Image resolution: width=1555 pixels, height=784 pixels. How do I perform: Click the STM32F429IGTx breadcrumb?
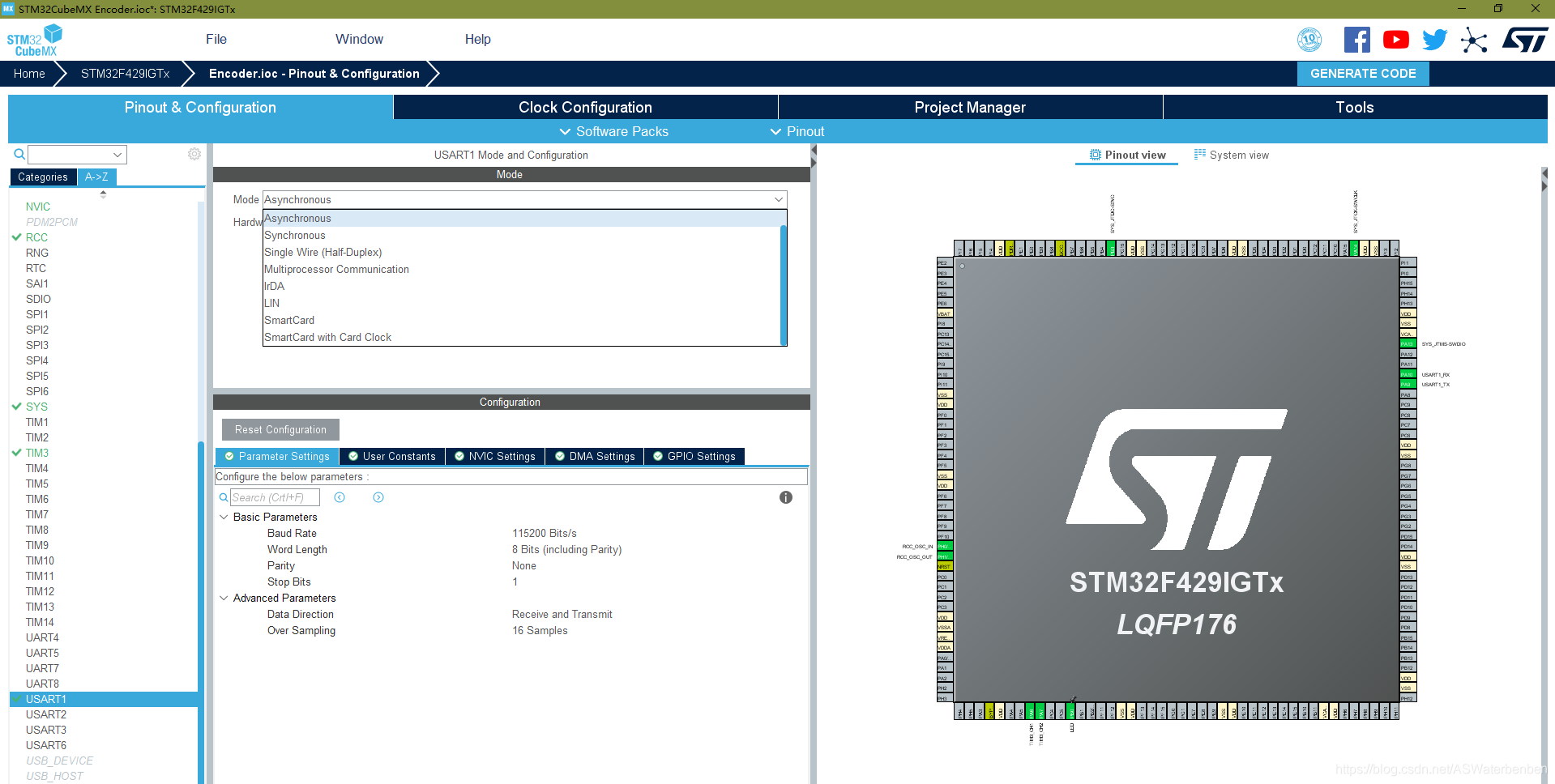click(x=125, y=73)
